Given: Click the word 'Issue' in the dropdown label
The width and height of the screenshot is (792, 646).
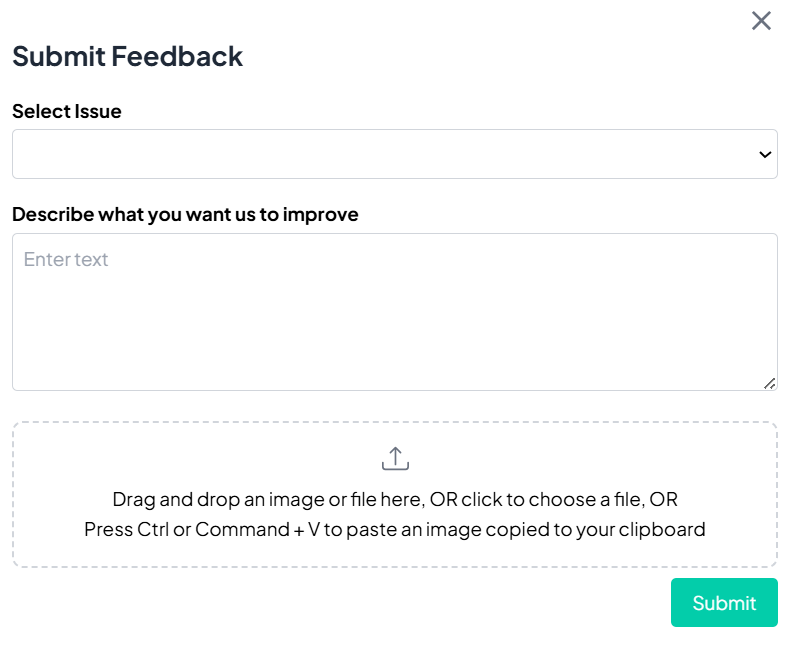Looking at the screenshot, I should click(x=98, y=112).
